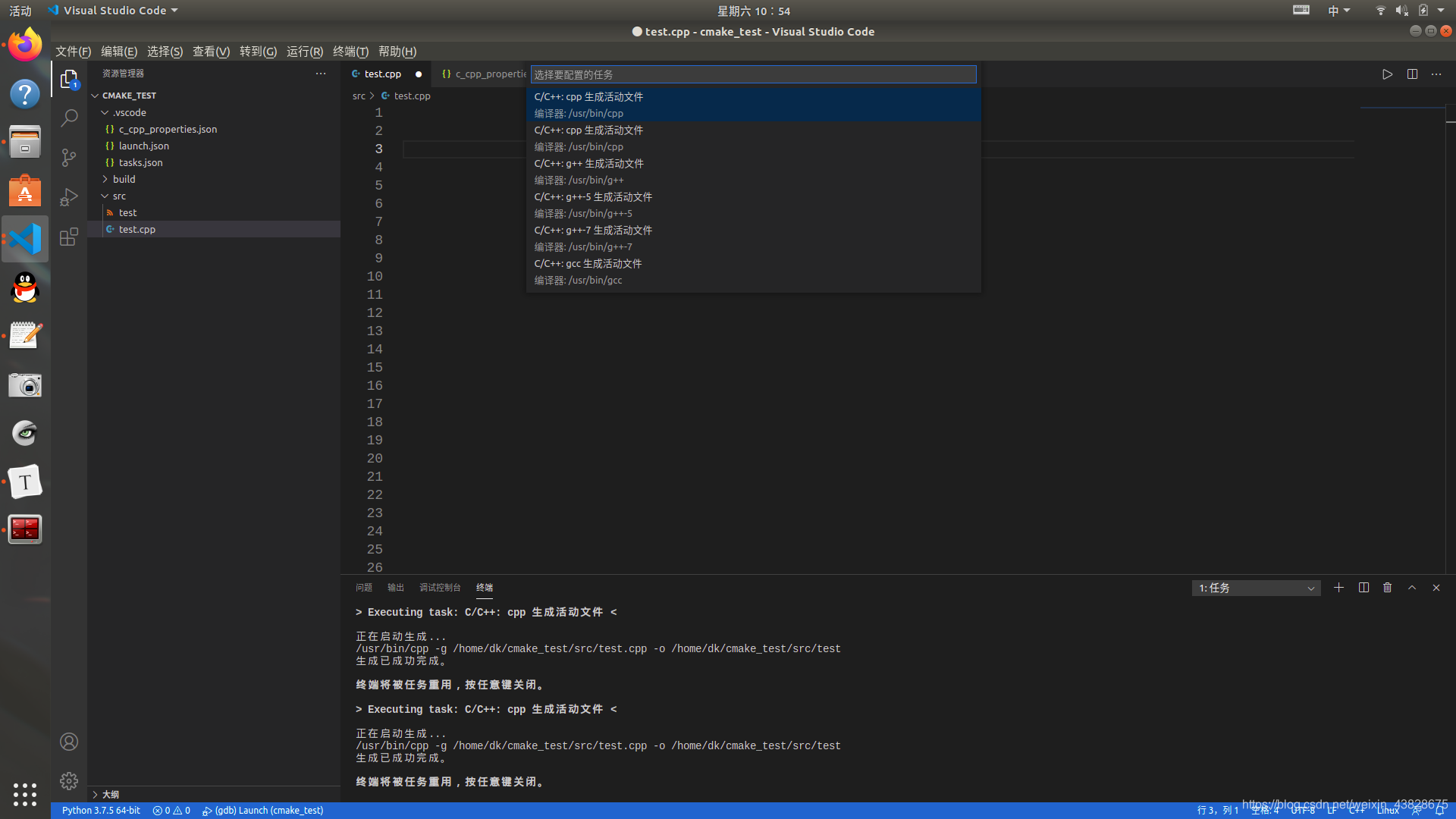The height and width of the screenshot is (819, 1456).
Task: Open the Extensions view
Action: click(69, 237)
